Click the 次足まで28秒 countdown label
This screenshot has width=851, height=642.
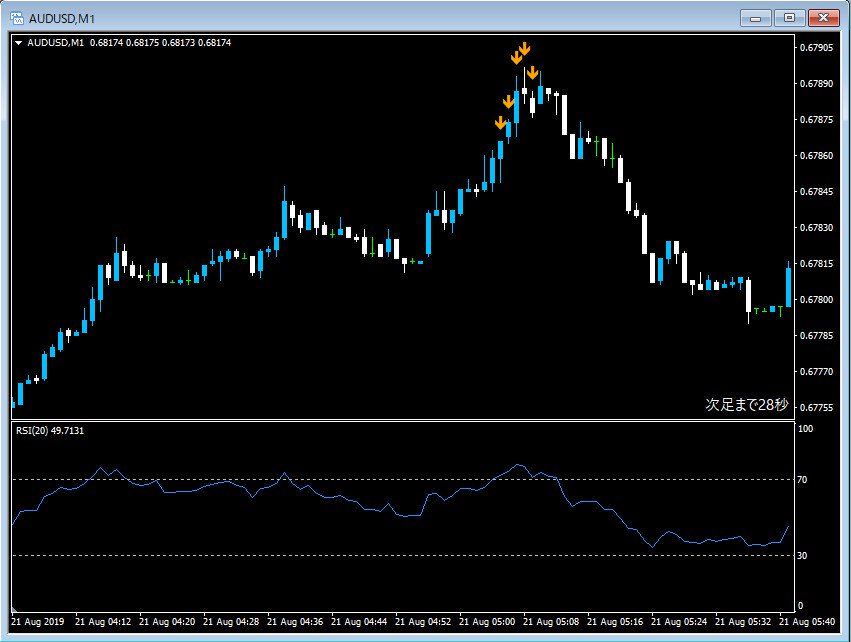coord(746,404)
